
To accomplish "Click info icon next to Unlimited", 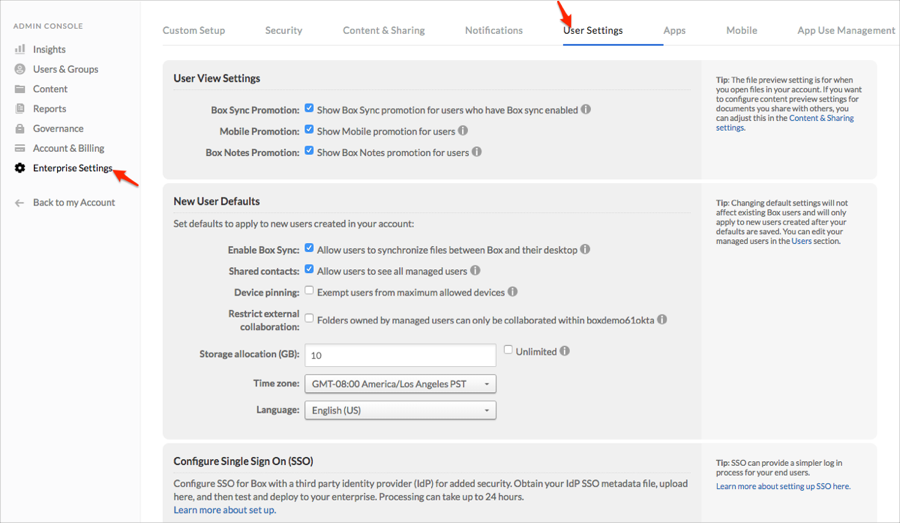I will (x=565, y=351).
